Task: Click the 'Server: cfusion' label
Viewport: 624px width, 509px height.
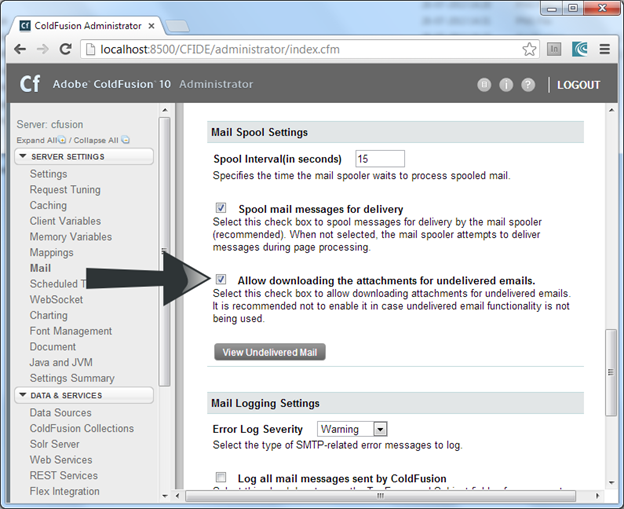Action: pos(50,124)
